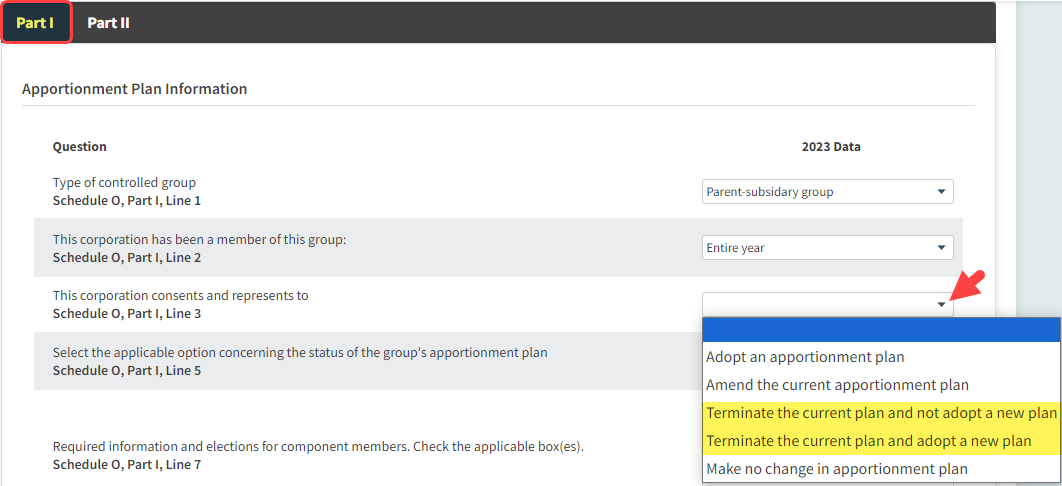Click the Apportionment Plan Information heading
This screenshot has height=486, width=1062.
coord(134,89)
